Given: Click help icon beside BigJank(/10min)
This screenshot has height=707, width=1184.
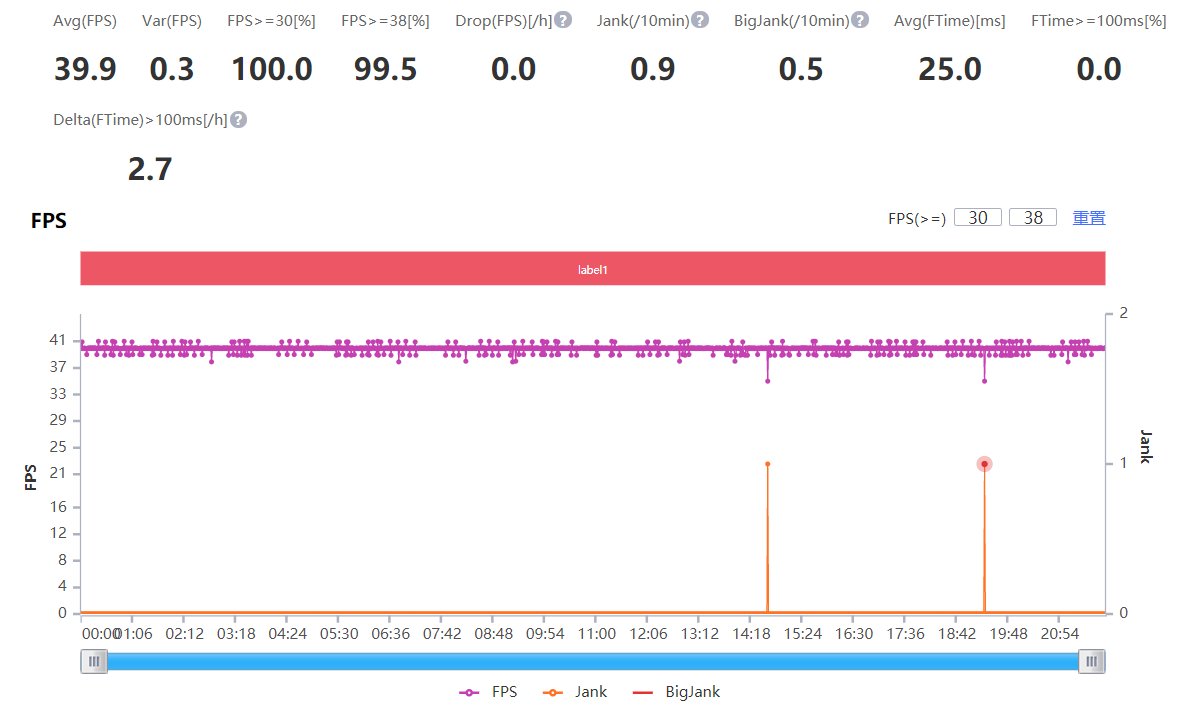Looking at the screenshot, I should [859, 20].
